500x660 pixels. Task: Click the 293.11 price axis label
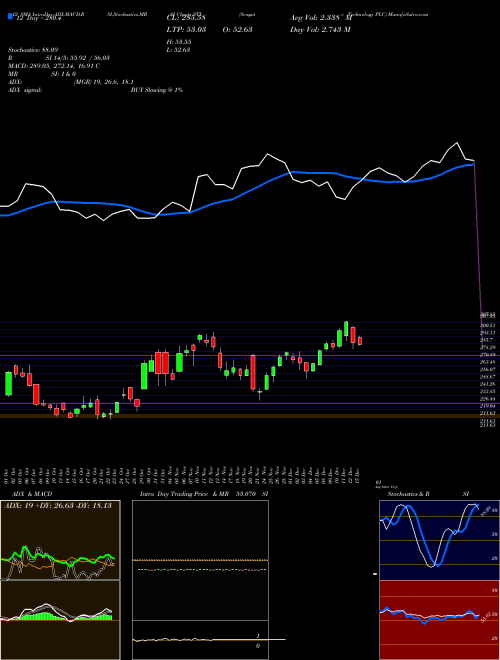point(487,333)
